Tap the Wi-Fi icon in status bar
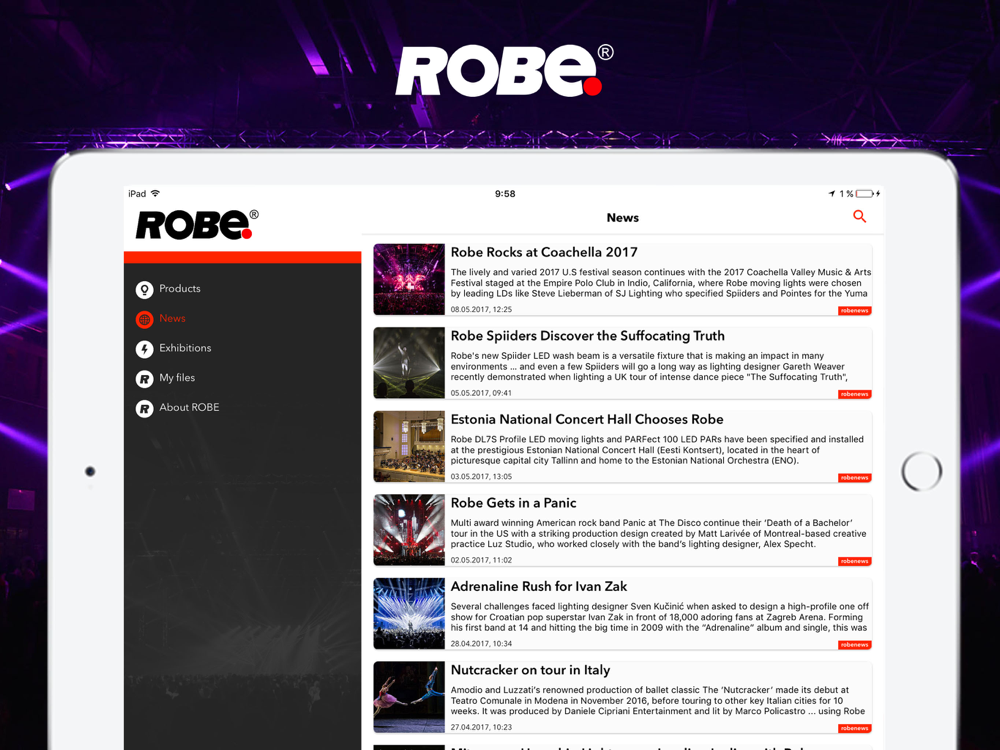The height and width of the screenshot is (750, 1000). pyautogui.click(x=155, y=193)
